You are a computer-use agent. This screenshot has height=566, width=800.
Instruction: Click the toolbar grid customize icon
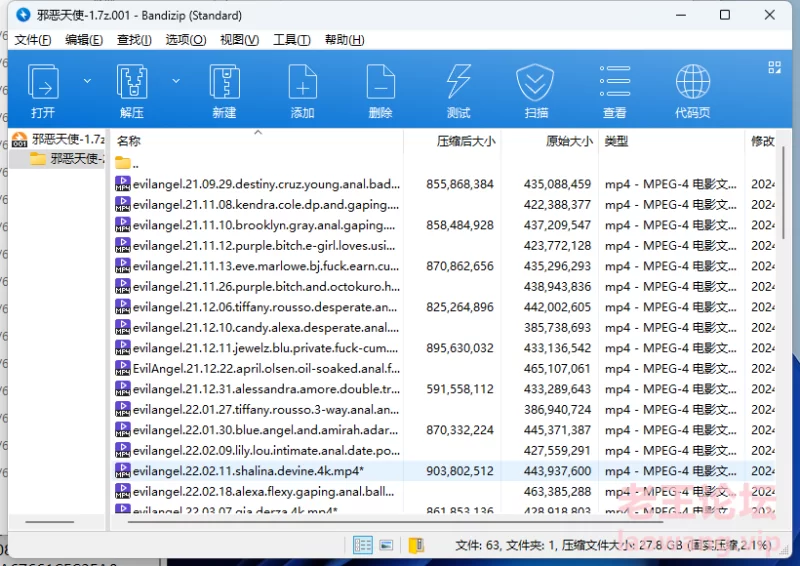click(774, 67)
